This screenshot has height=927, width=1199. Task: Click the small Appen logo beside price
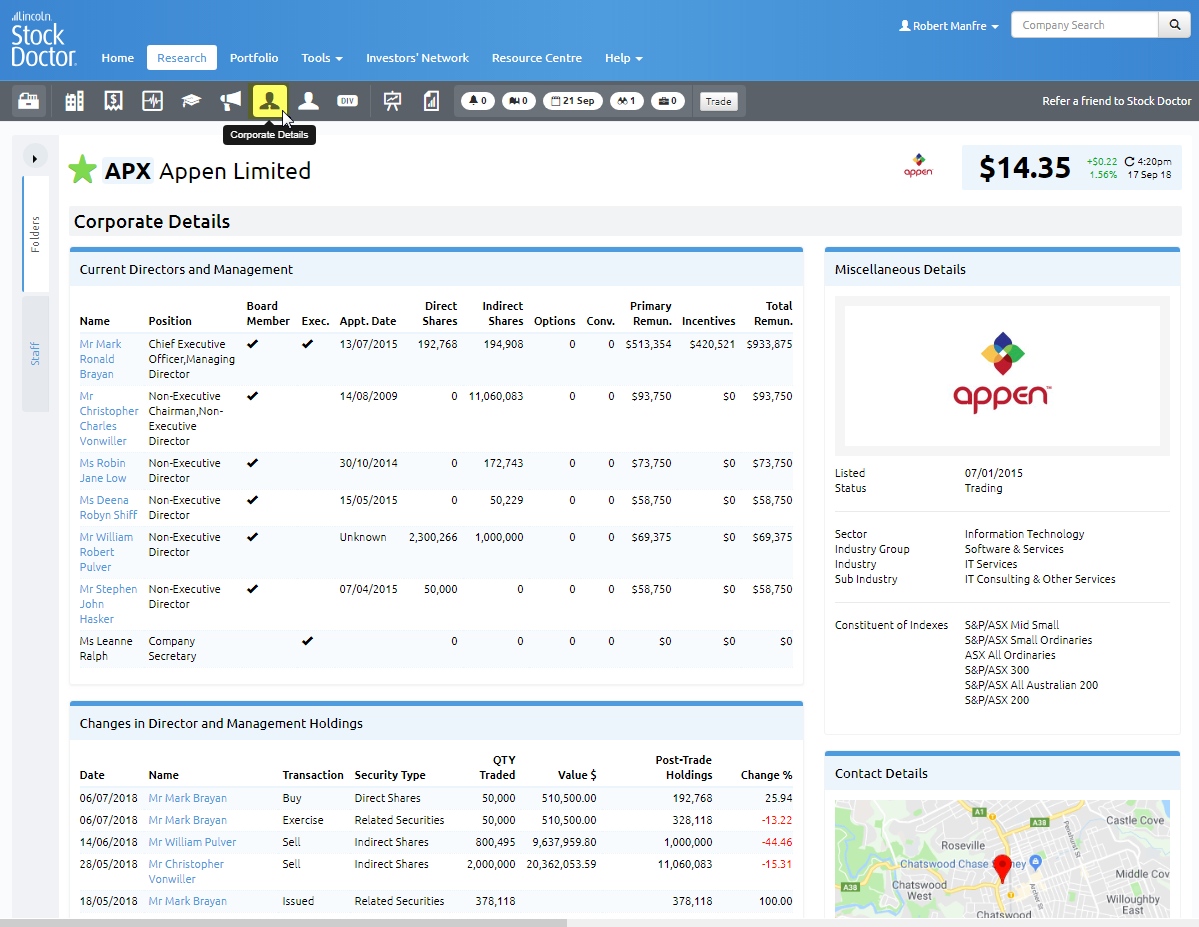918,165
